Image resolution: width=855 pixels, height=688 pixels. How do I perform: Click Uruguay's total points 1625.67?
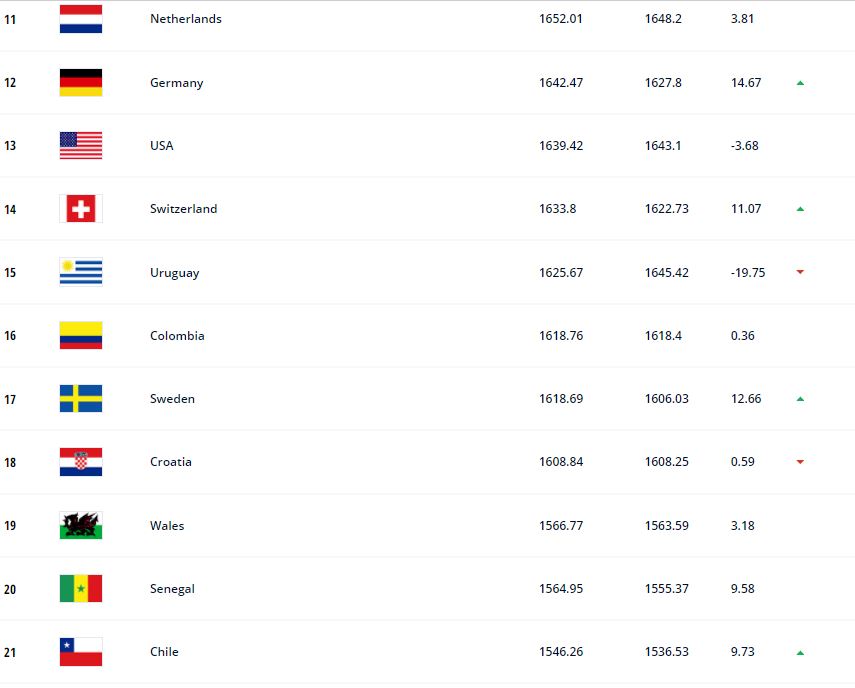561,273
